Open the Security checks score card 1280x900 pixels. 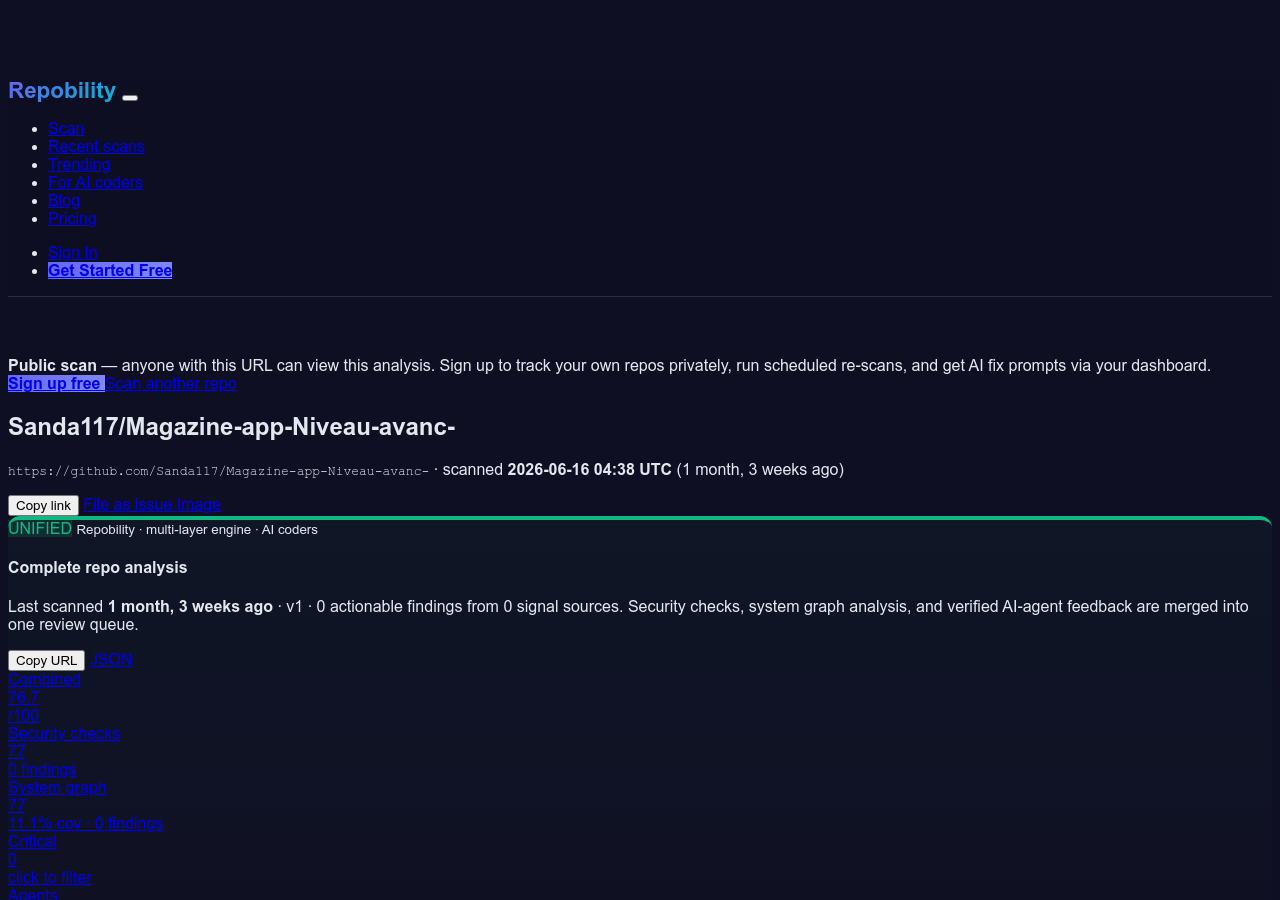click(64, 751)
